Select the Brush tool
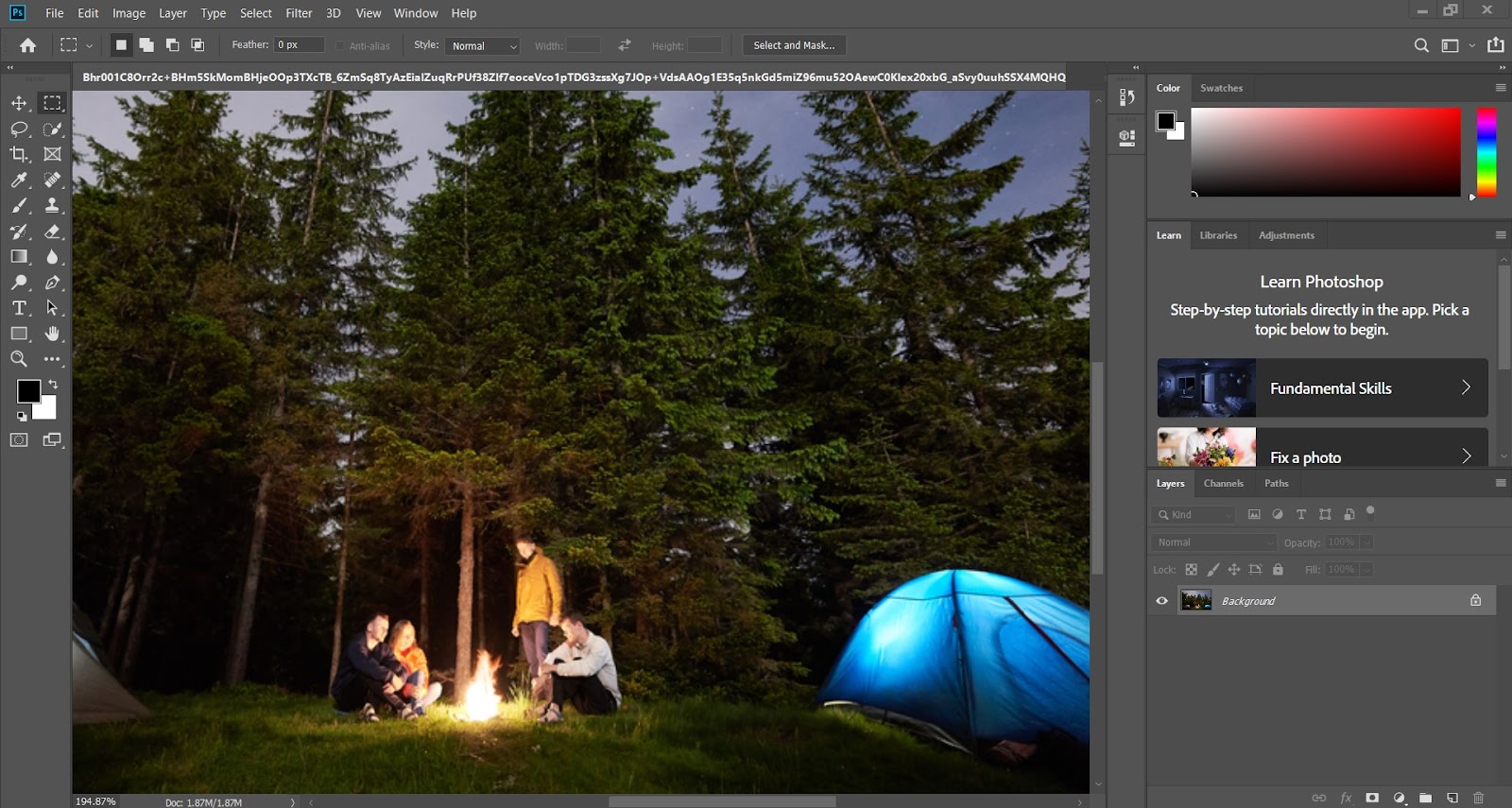Viewport: 1512px width, 808px height. tap(19, 205)
